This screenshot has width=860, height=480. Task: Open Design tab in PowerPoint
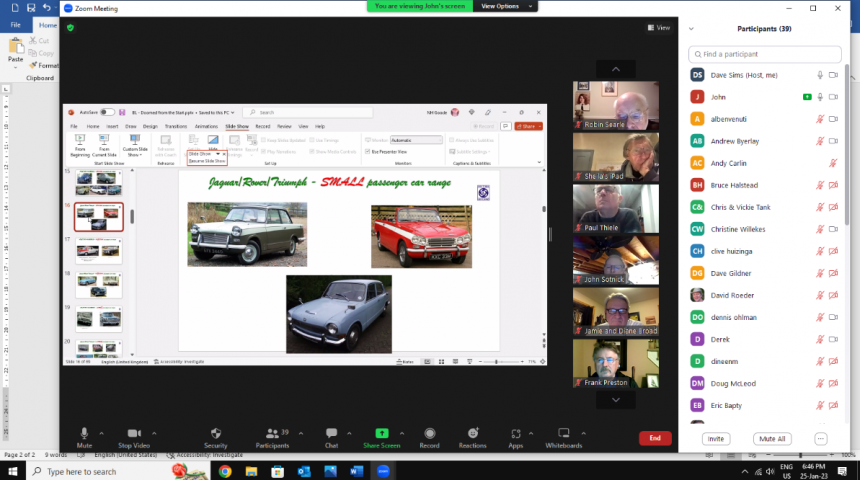pos(150,126)
